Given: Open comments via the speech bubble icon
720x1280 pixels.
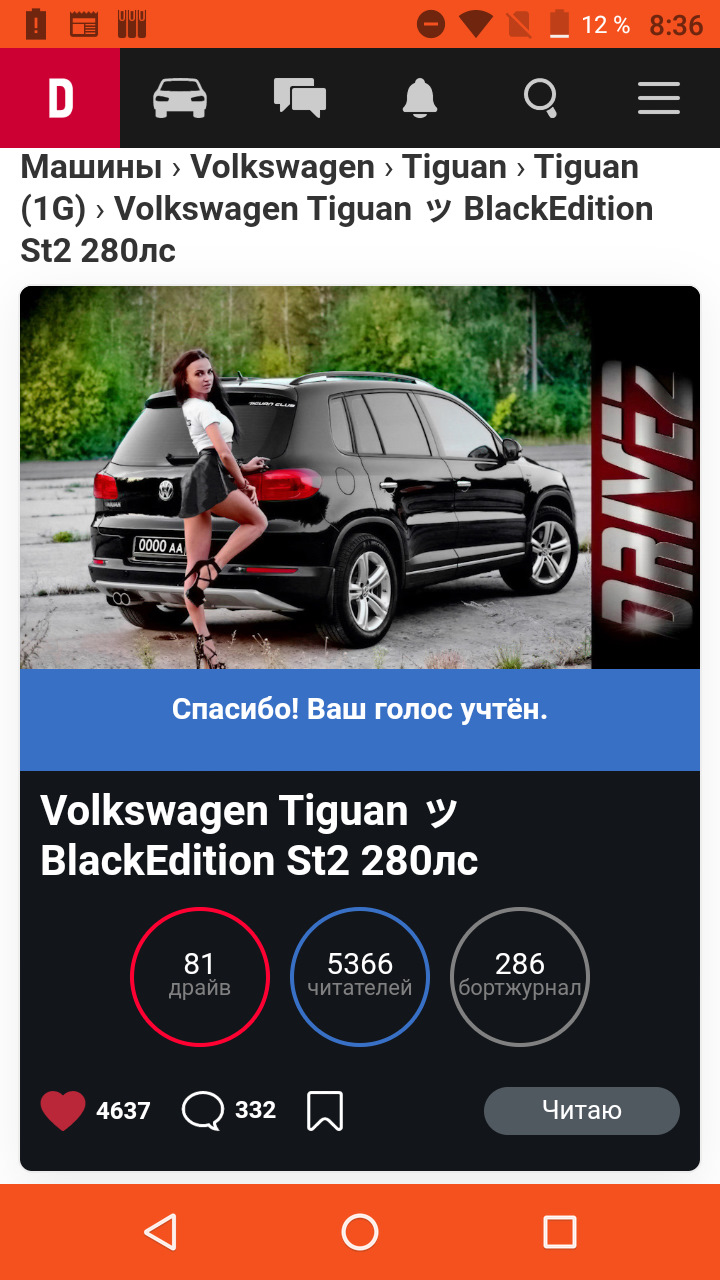Looking at the screenshot, I should pyautogui.click(x=203, y=1111).
